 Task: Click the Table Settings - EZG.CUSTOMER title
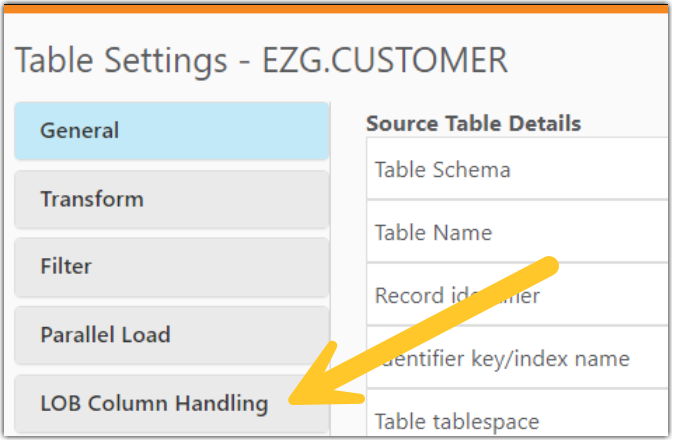pos(261,62)
